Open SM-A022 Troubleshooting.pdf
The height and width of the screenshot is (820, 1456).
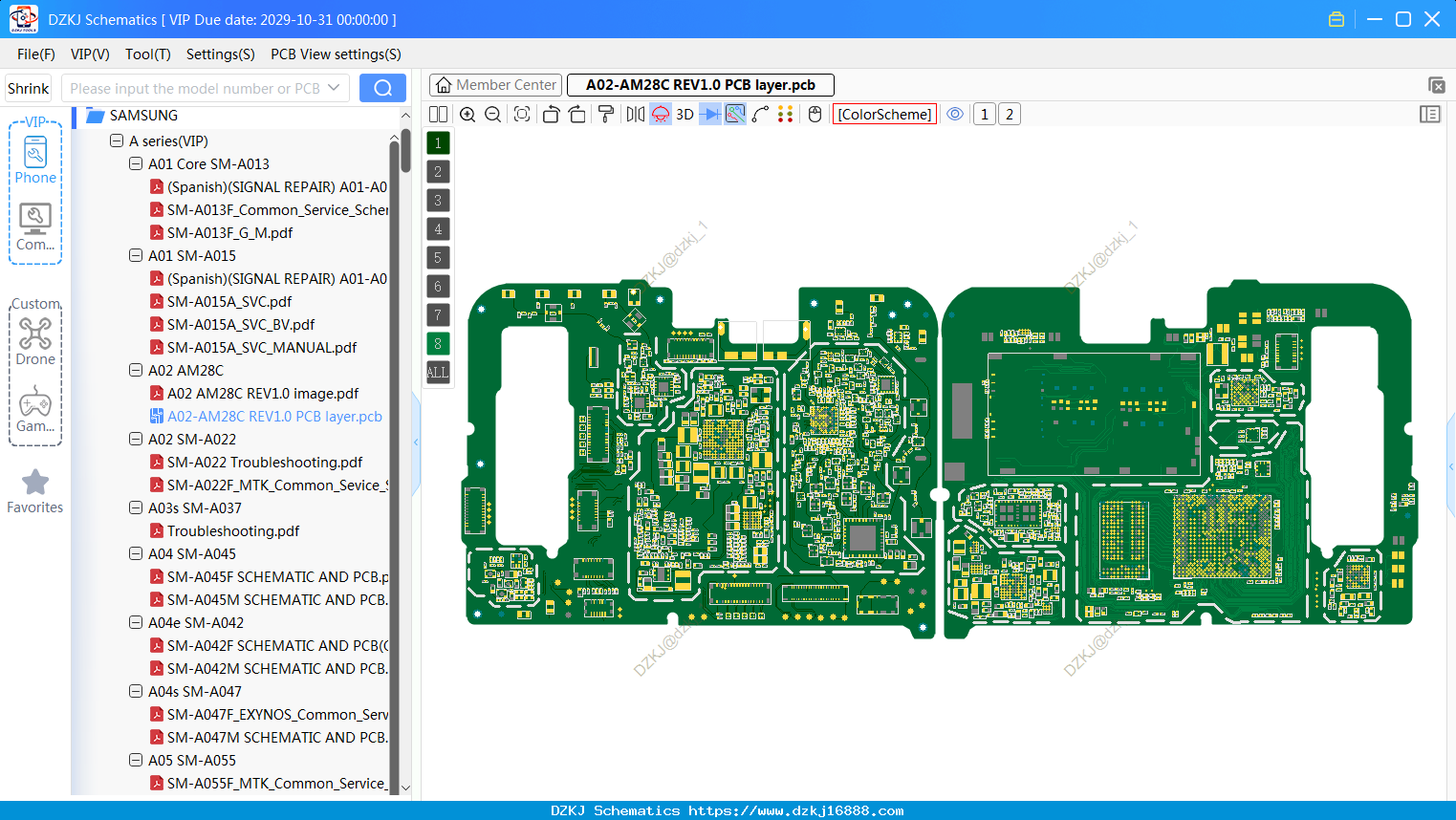265,462
